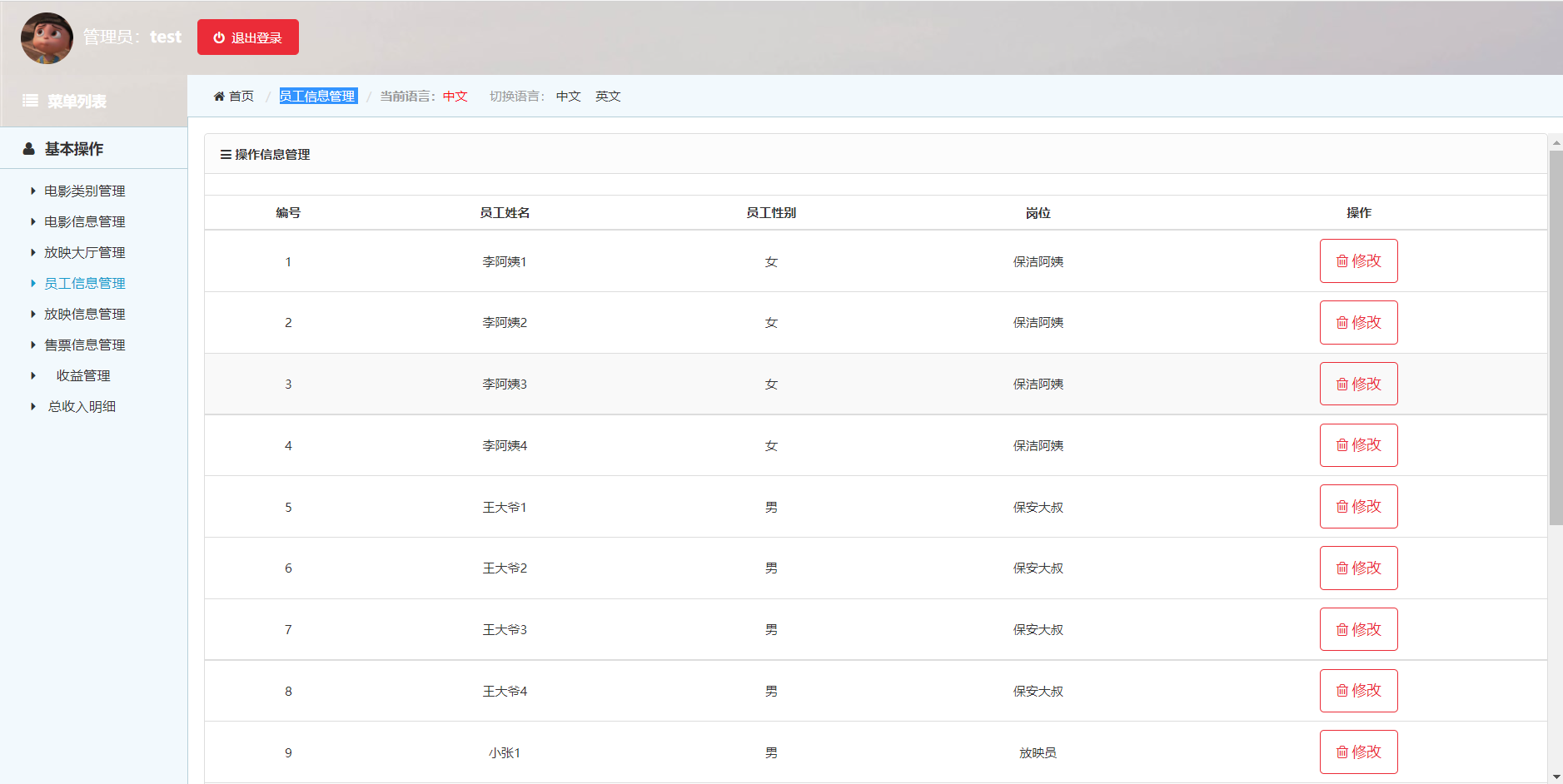Click the 退出登录 logout button
Screen dimensions: 1563x784
(x=248, y=37)
